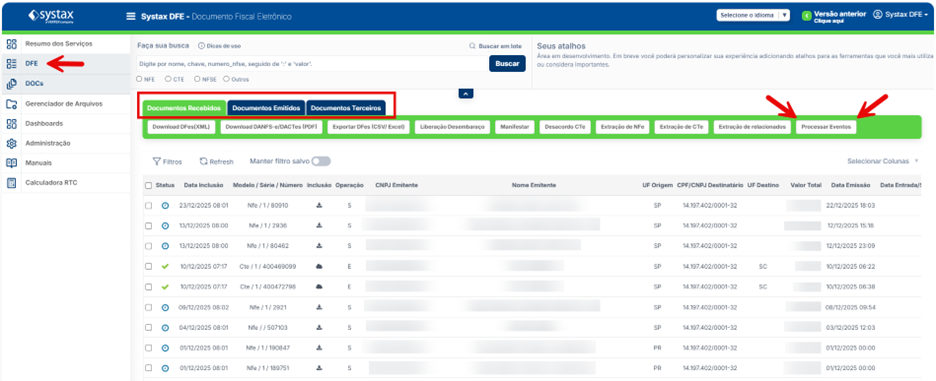Click status clock icon for Nfe 80462

[x=165, y=246]
